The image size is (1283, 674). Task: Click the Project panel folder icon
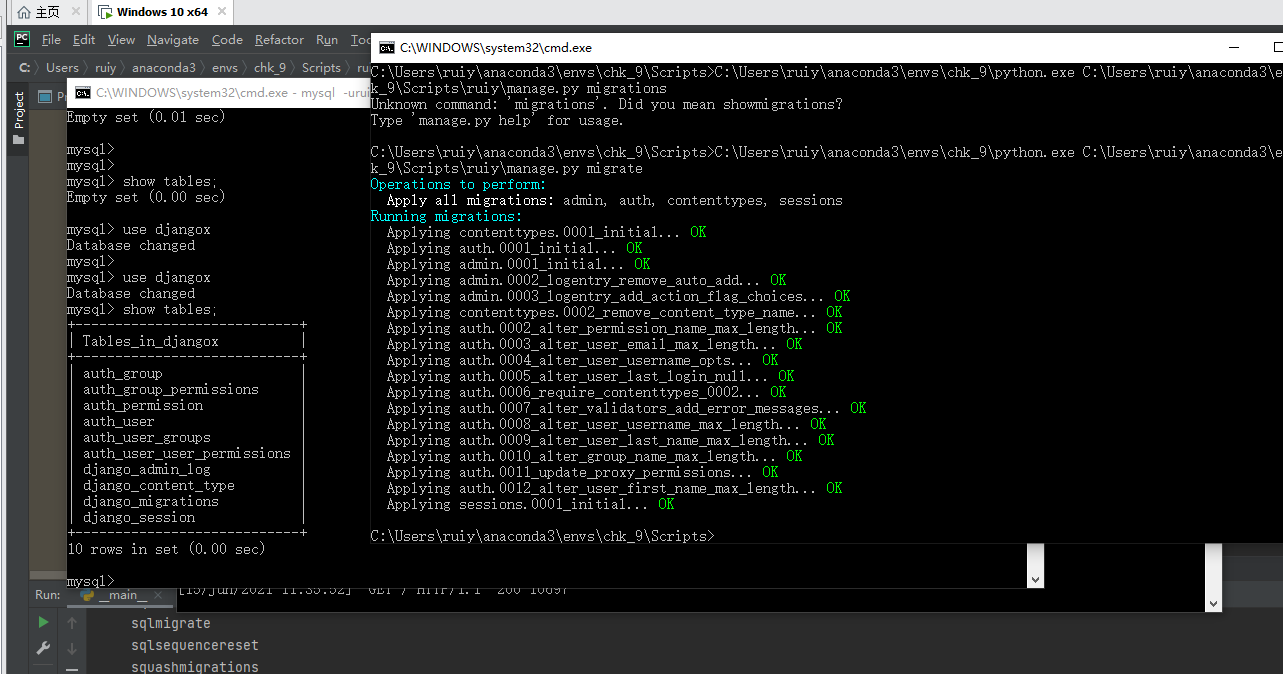[x=18, y=139]
